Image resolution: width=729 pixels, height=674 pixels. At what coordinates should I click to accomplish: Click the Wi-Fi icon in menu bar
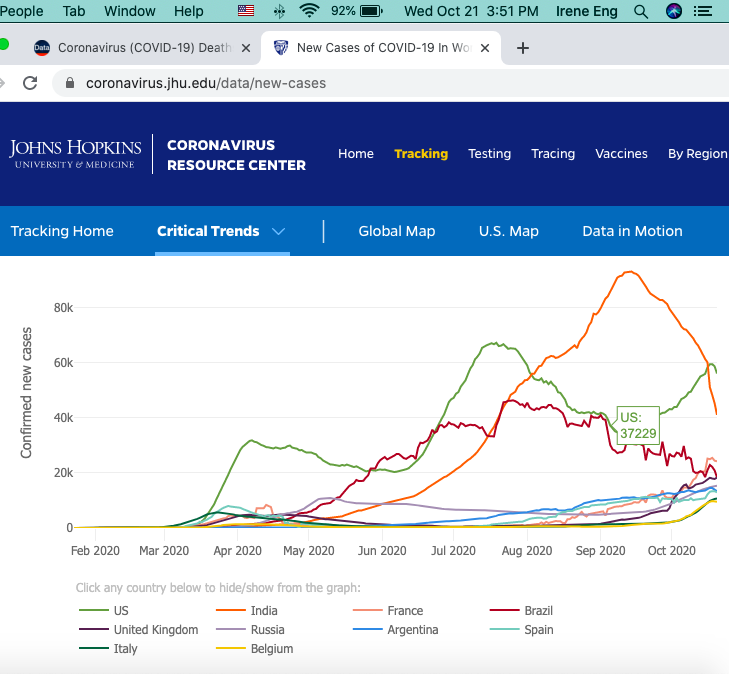[x=309, y=11]
